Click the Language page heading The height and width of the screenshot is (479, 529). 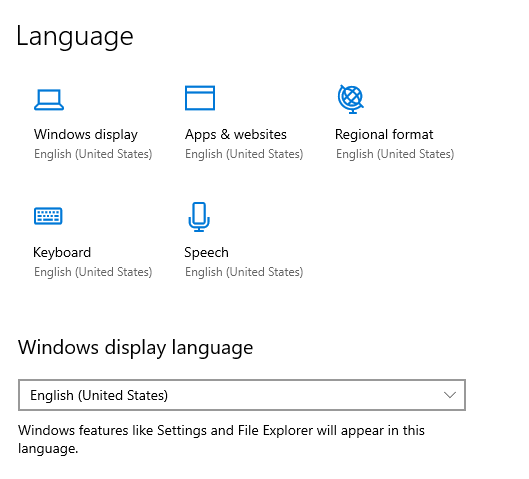point(75,37)
